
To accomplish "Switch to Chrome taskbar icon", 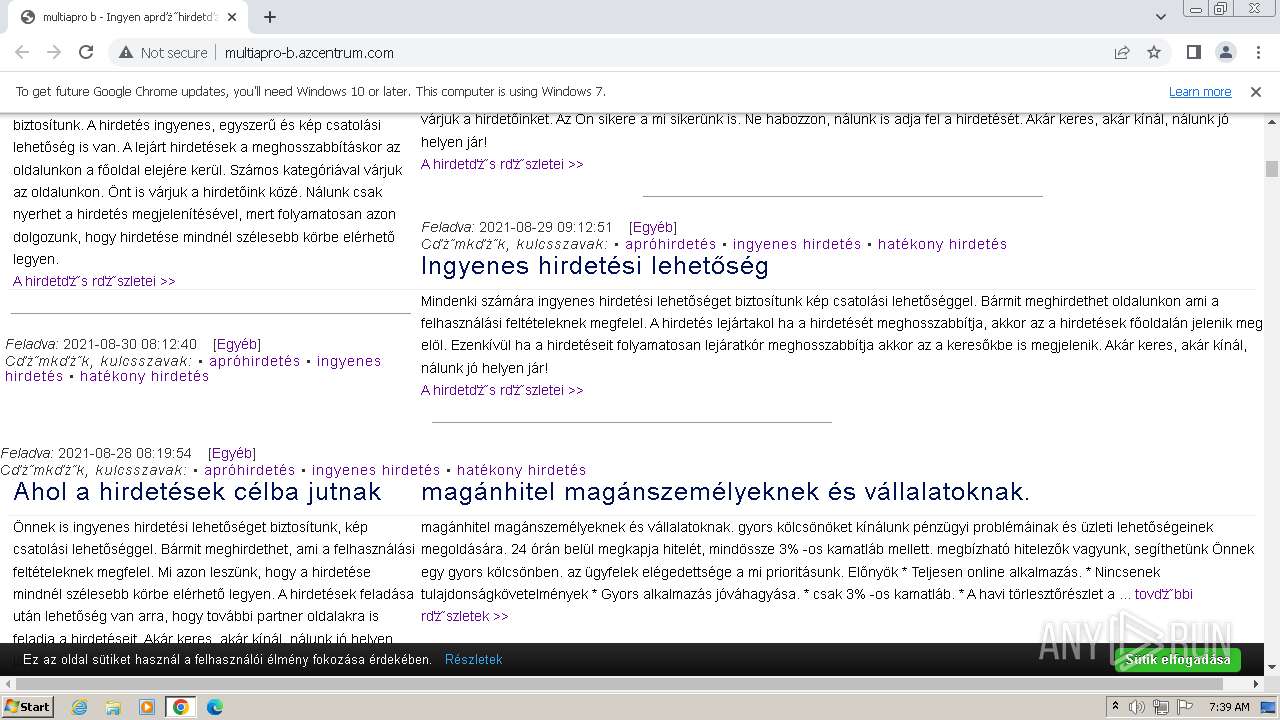I will (181, 707).
